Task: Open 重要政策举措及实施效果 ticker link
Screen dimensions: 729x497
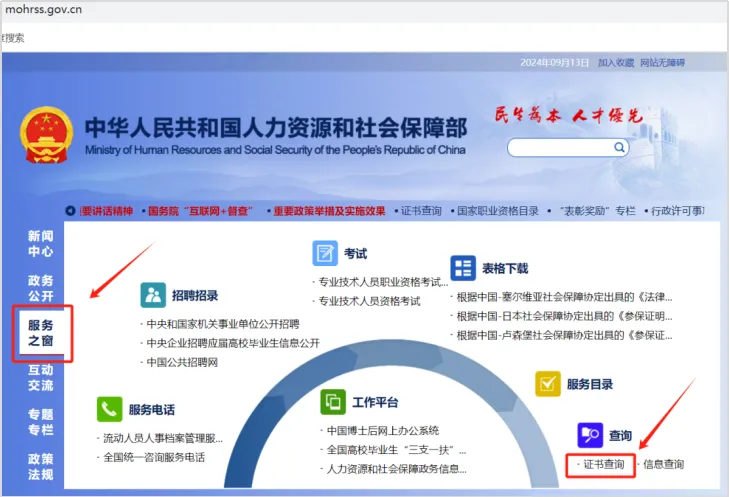Action: (x=329, y=211)
